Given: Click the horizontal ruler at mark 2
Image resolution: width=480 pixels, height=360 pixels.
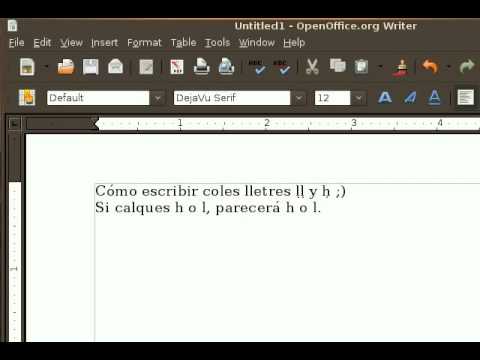Looking at the screenshot, I should [x=267, y=123].
